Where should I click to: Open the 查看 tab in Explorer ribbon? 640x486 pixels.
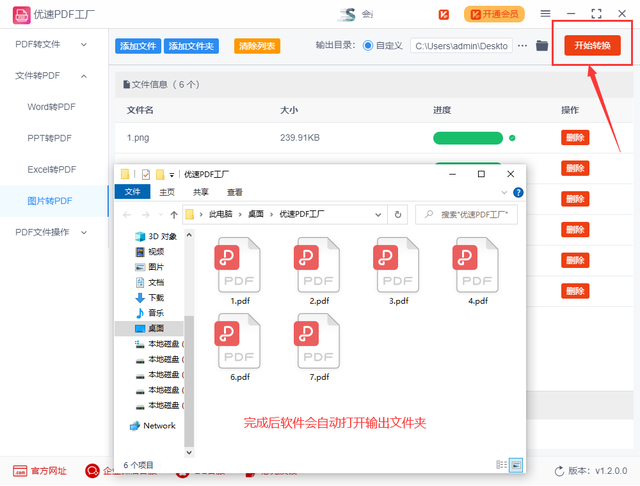pyautogui.click(x=235, y=192)
